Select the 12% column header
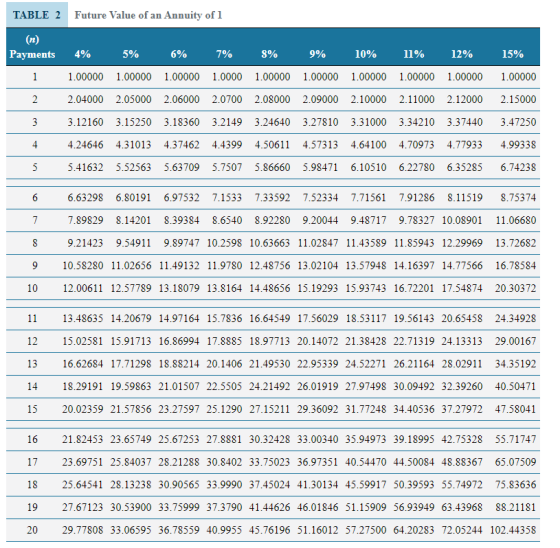Image resolution: width=560 pixels, height=548 pixels. pos(462,54)
